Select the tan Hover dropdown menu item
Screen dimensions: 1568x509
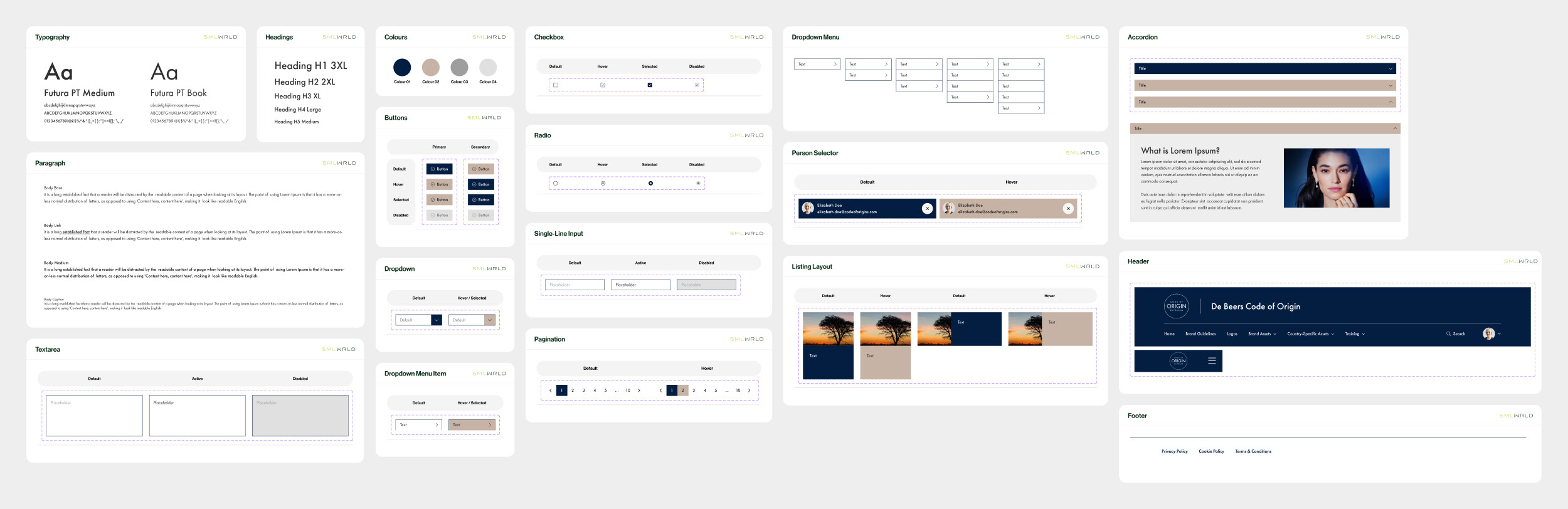(472, 425)
